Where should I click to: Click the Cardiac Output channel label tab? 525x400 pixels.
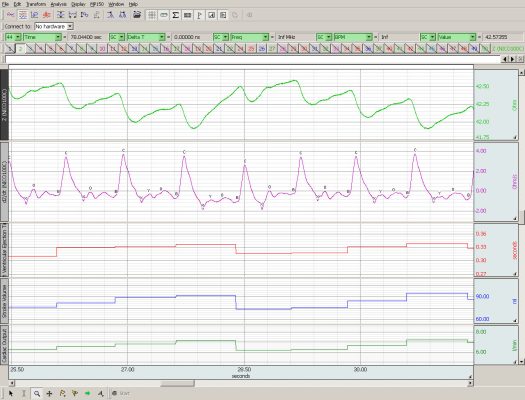4,345
